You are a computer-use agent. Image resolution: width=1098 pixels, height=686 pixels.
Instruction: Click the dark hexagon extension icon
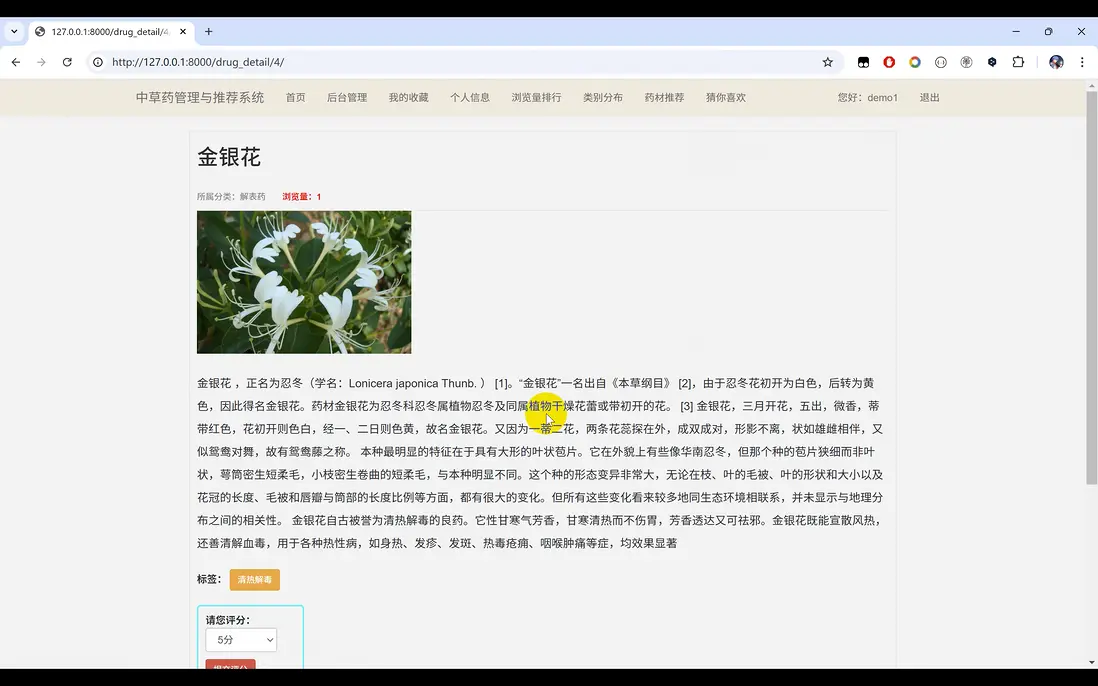tap(992, 62)
